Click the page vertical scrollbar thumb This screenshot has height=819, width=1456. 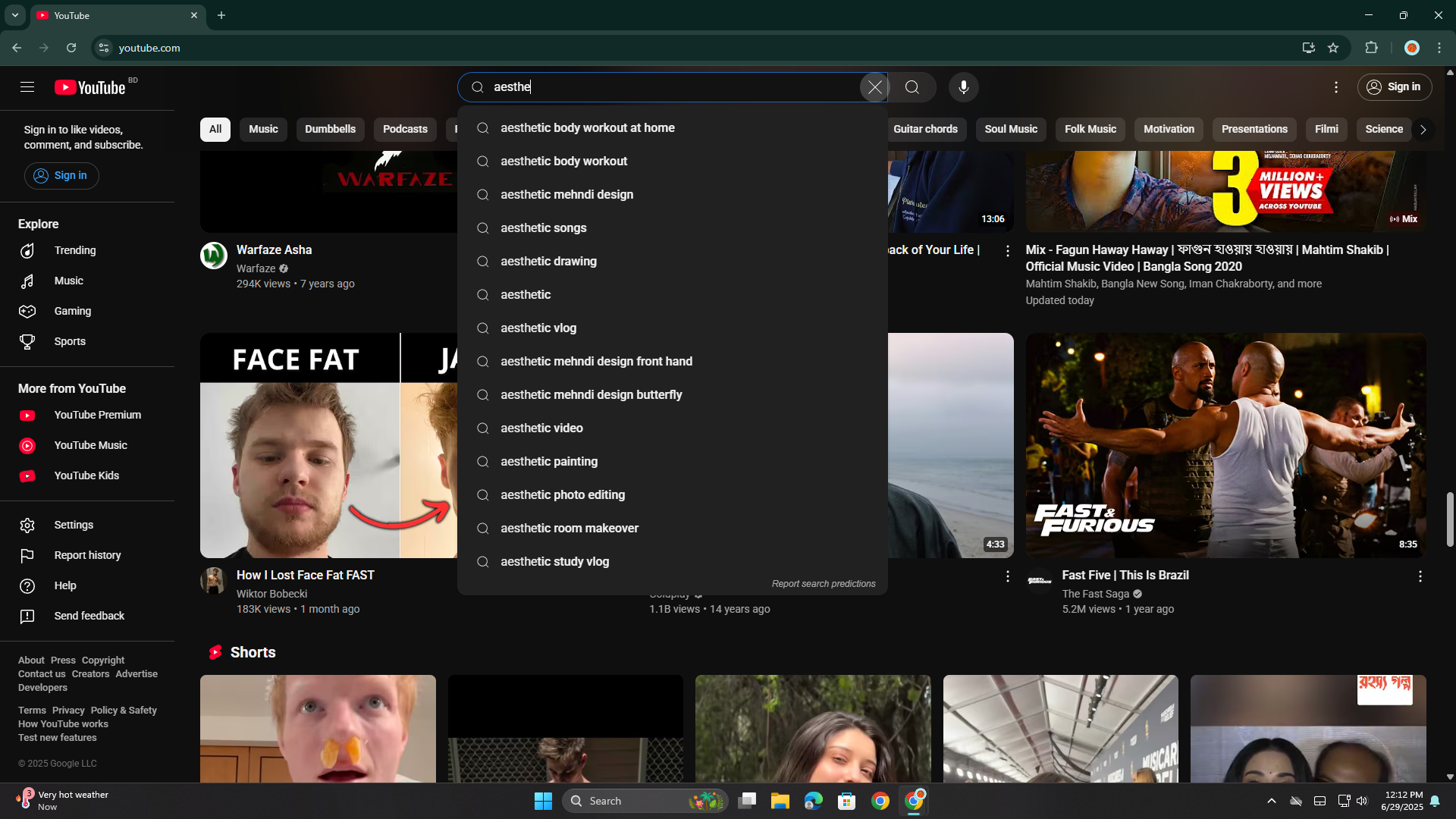point(1450,519)
